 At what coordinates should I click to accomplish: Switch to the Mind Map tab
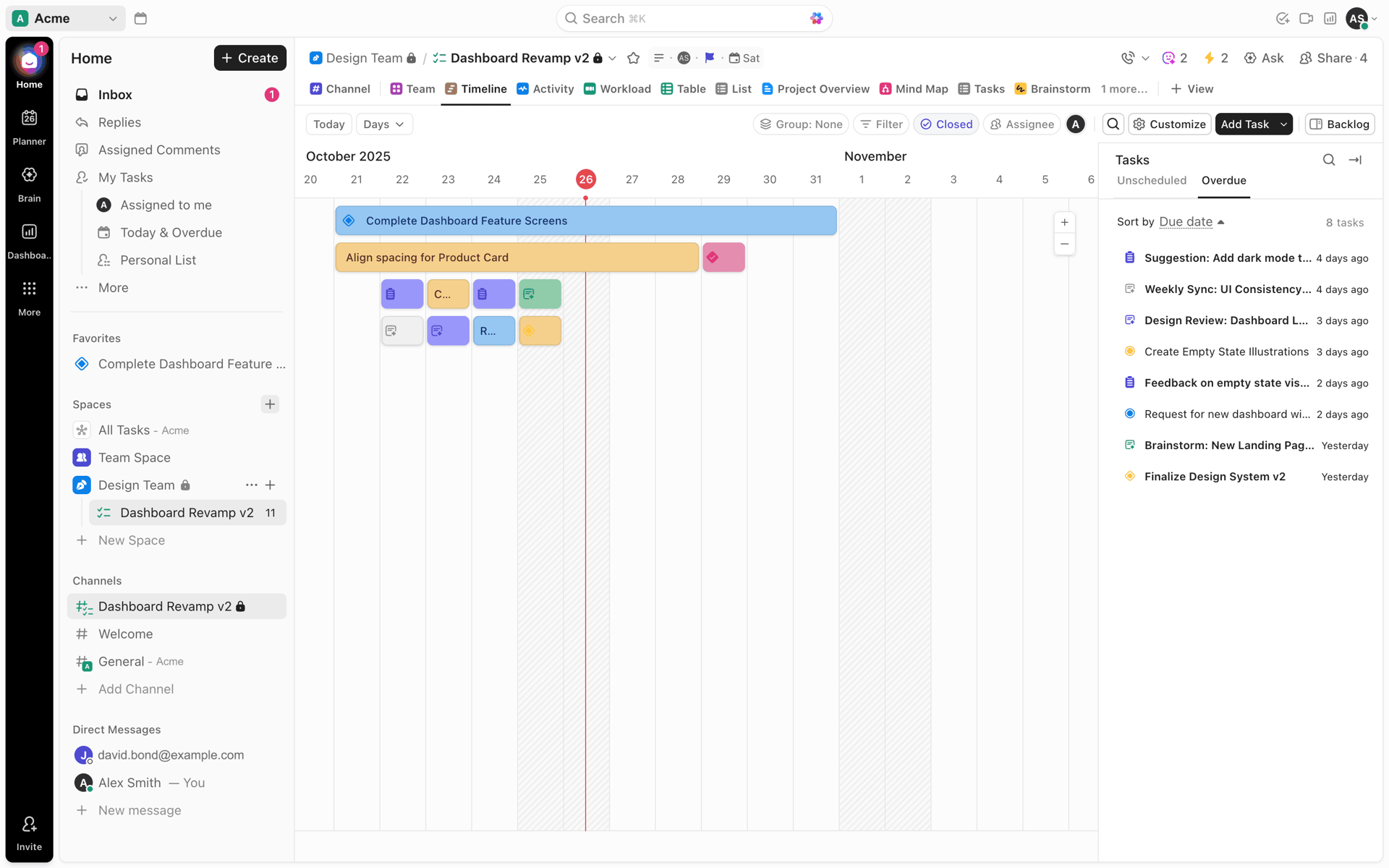914,89
